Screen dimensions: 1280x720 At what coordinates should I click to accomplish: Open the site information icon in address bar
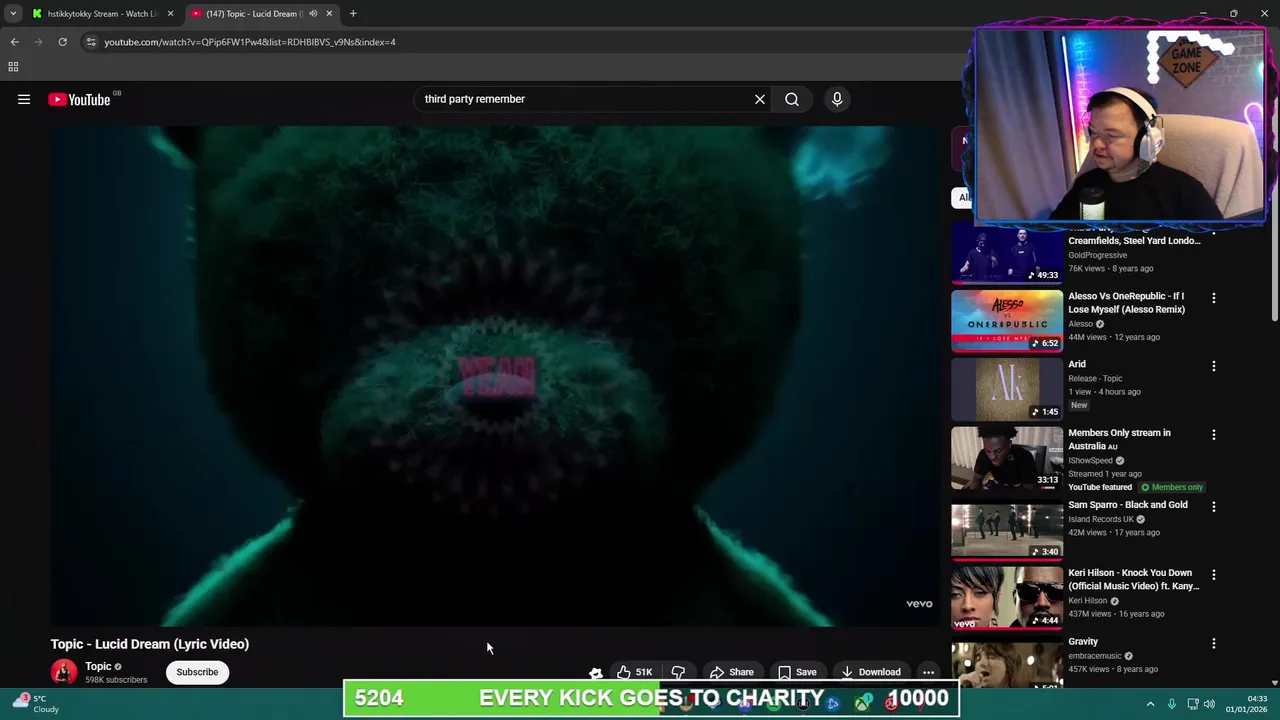(91, 42)
